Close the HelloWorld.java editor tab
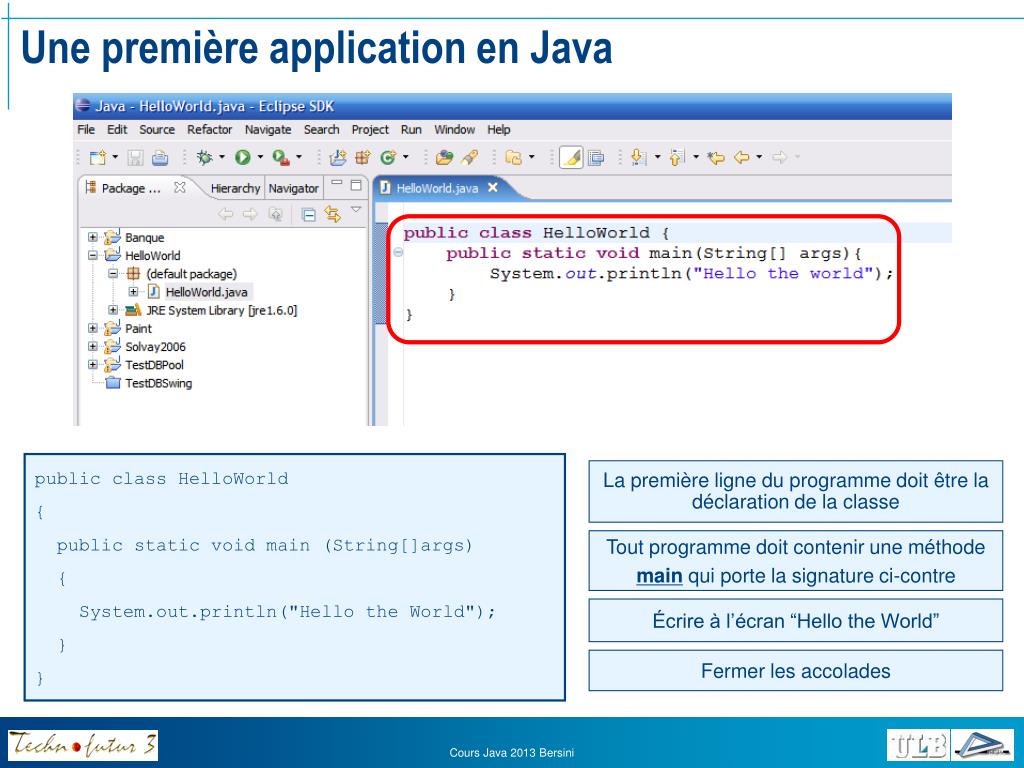Viewport: 1024px width, 768px height. 492,187
